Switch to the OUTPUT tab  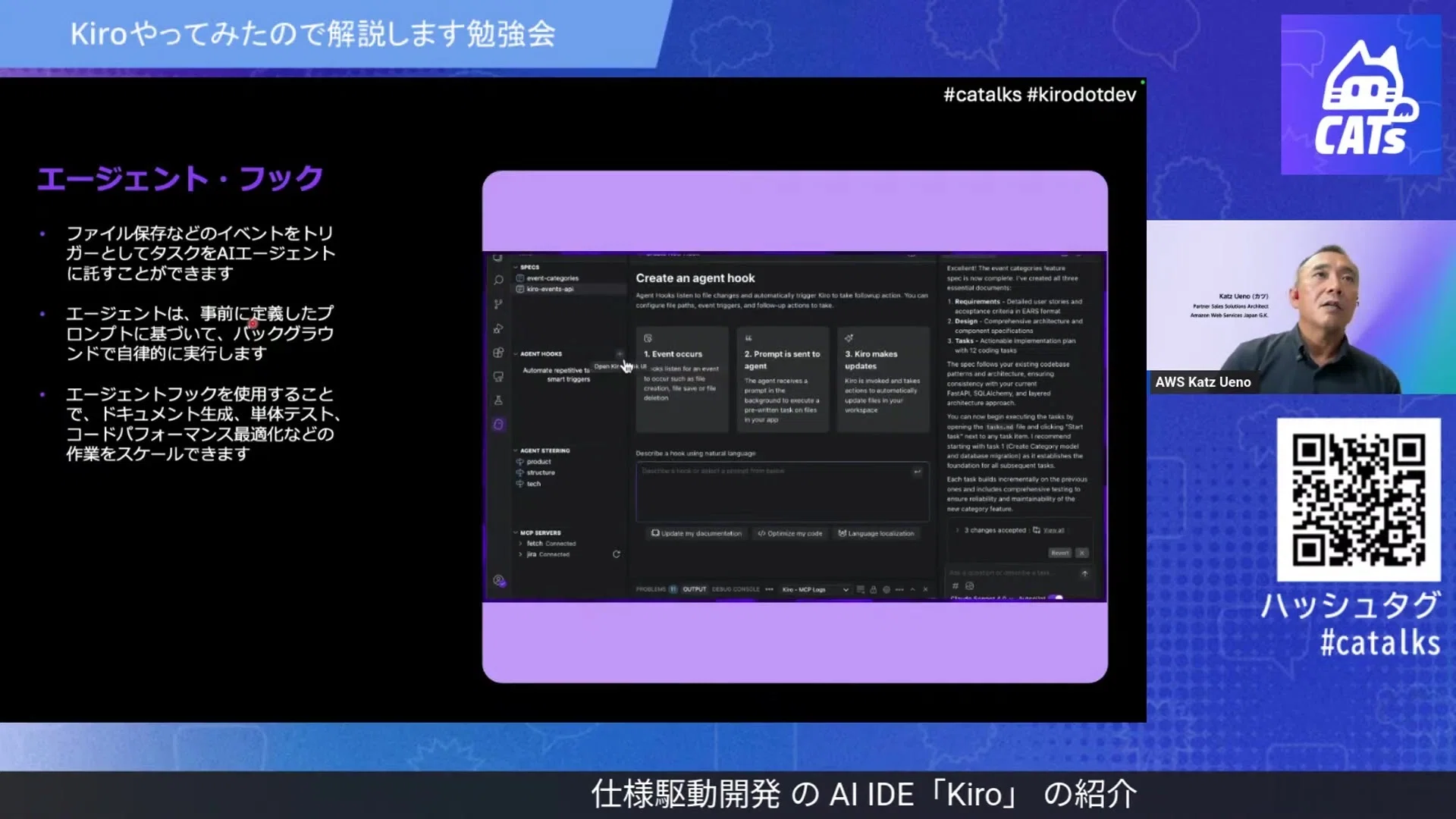[694, 589]
